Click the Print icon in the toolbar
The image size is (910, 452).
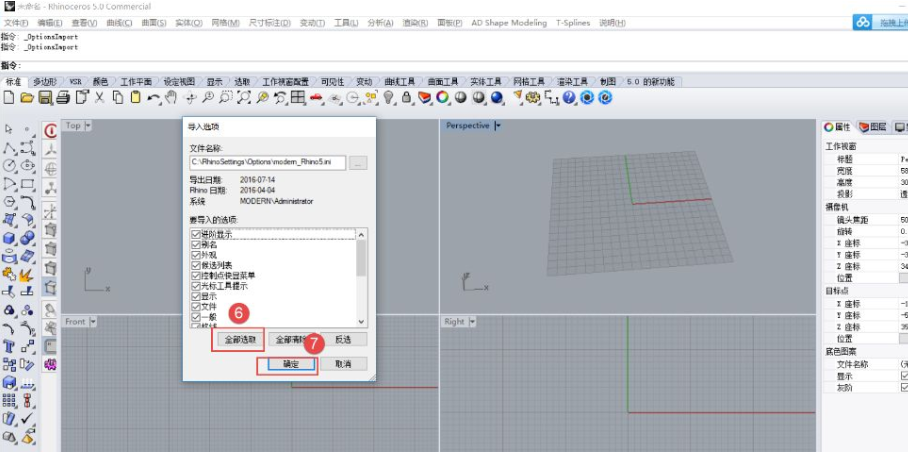click(63, 97)
